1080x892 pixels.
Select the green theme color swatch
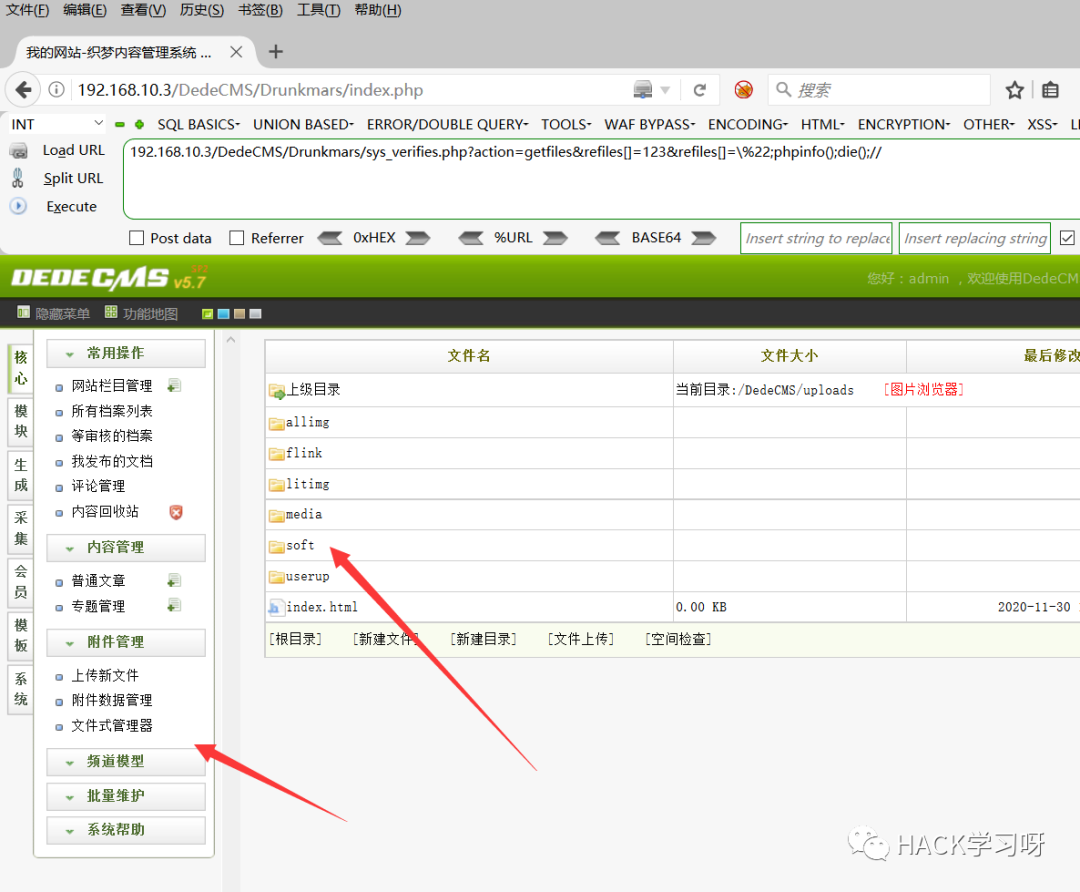pos(207,314)
